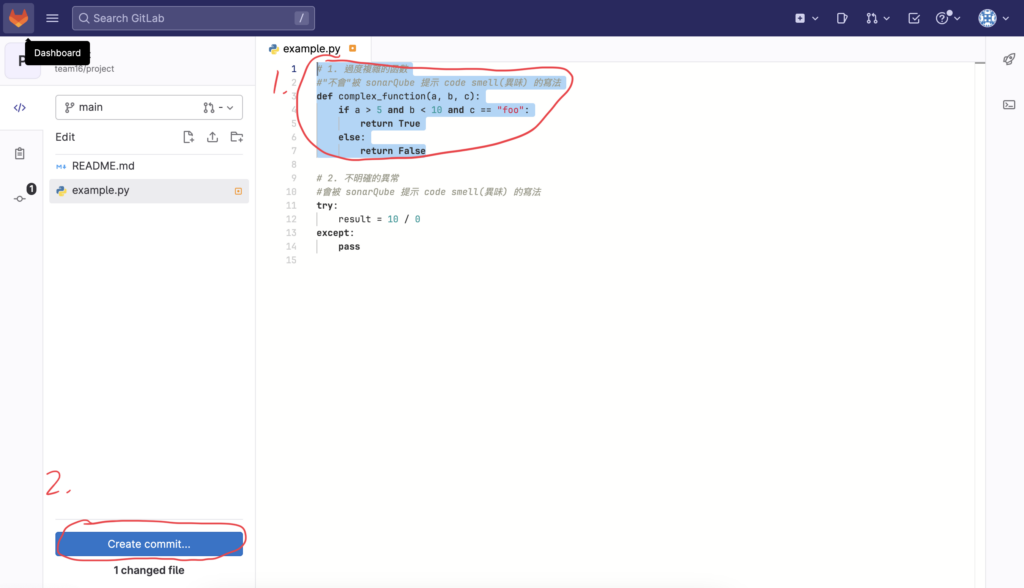Open the Review clipboard icon in sidebar
This screenshot has width=1024, height=588.
(x=20, y=153)
